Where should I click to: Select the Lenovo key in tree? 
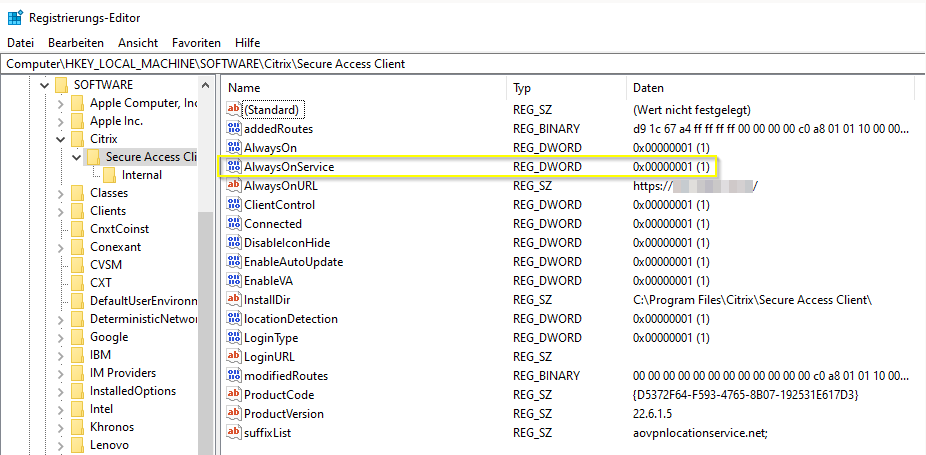click(109, 445)
